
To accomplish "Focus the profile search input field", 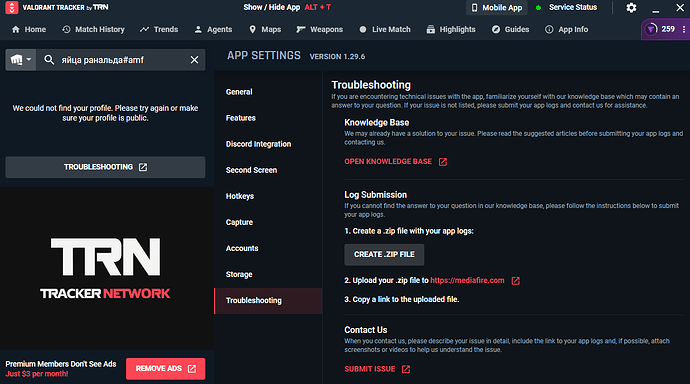I will tap(121, 60).
